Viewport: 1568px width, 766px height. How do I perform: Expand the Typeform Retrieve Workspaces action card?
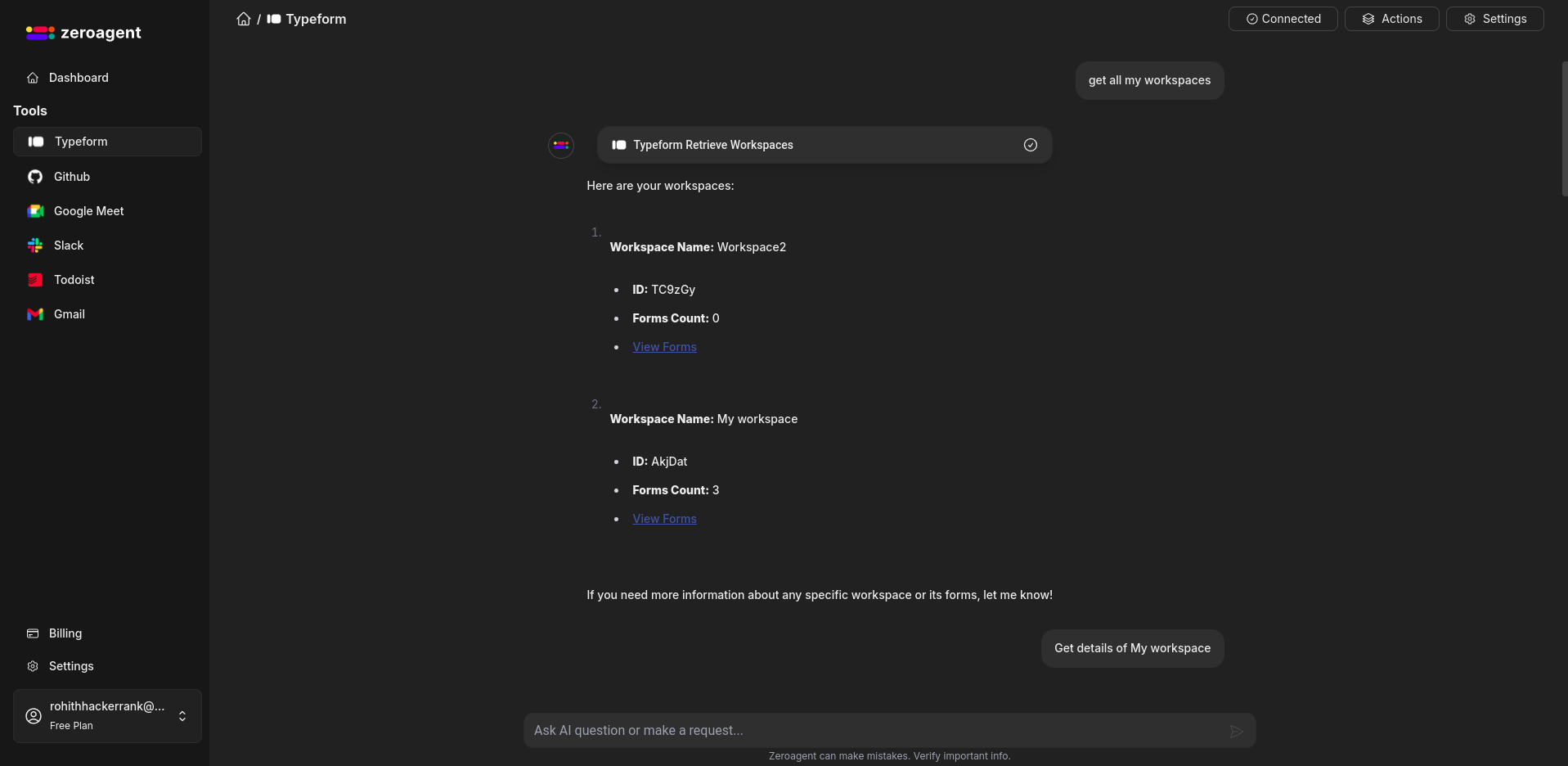pyautogui.click(x=824, y=145)
